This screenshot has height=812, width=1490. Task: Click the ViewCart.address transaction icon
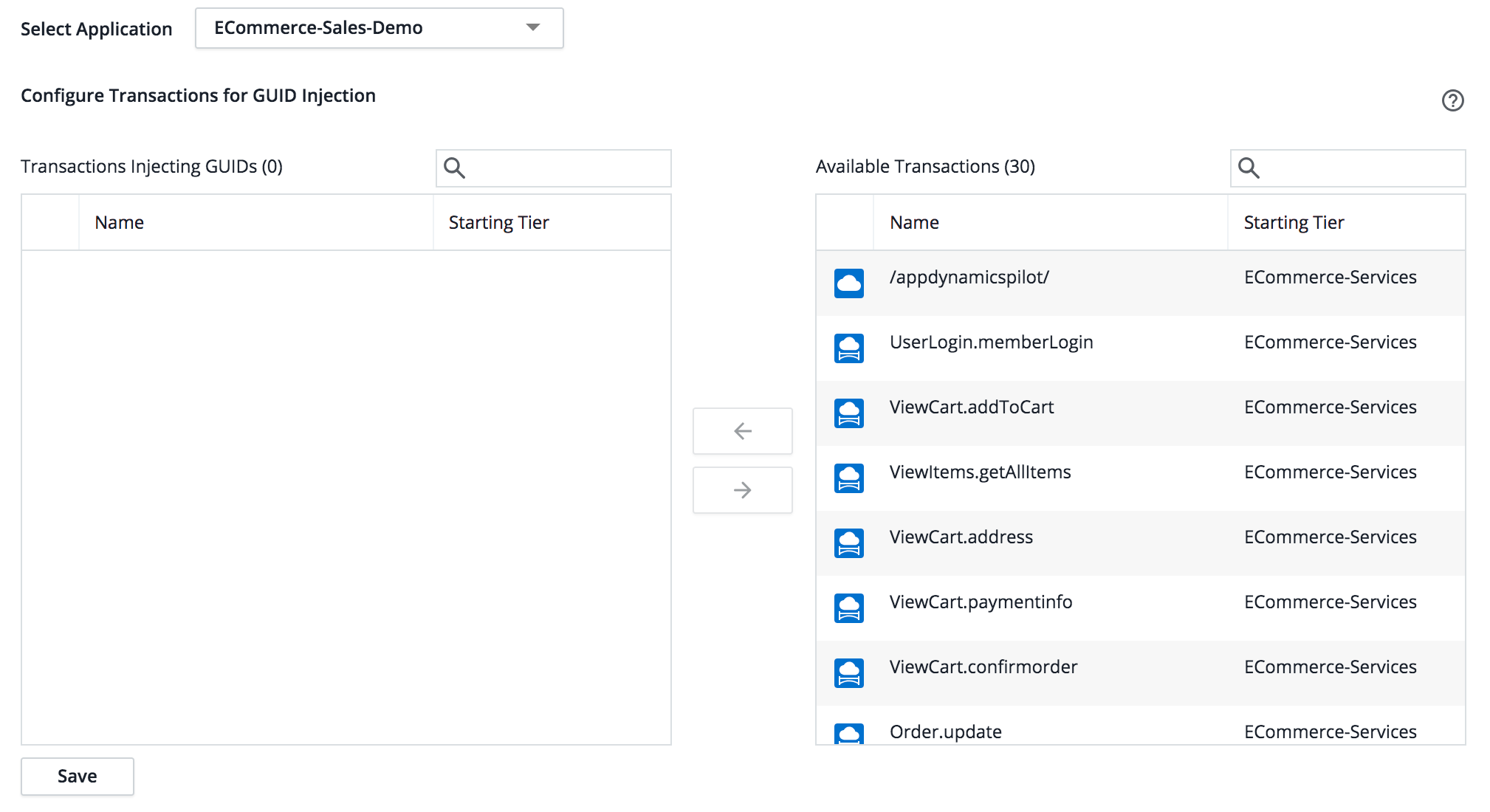[x=849, y=543]
